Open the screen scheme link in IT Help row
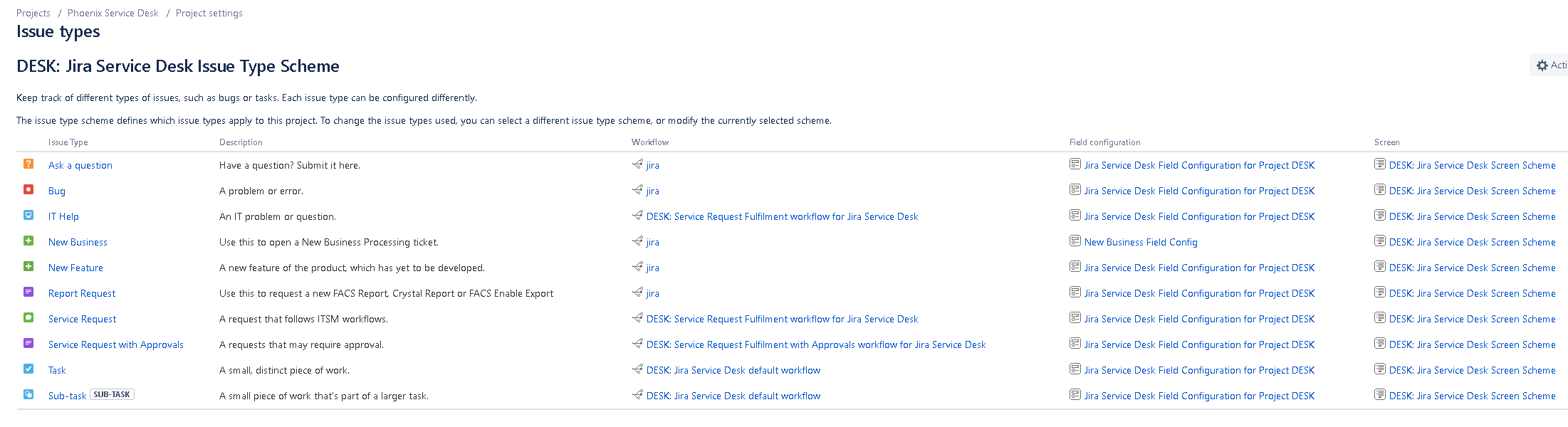The image size is (1568, 427). tap(1473, 216)
